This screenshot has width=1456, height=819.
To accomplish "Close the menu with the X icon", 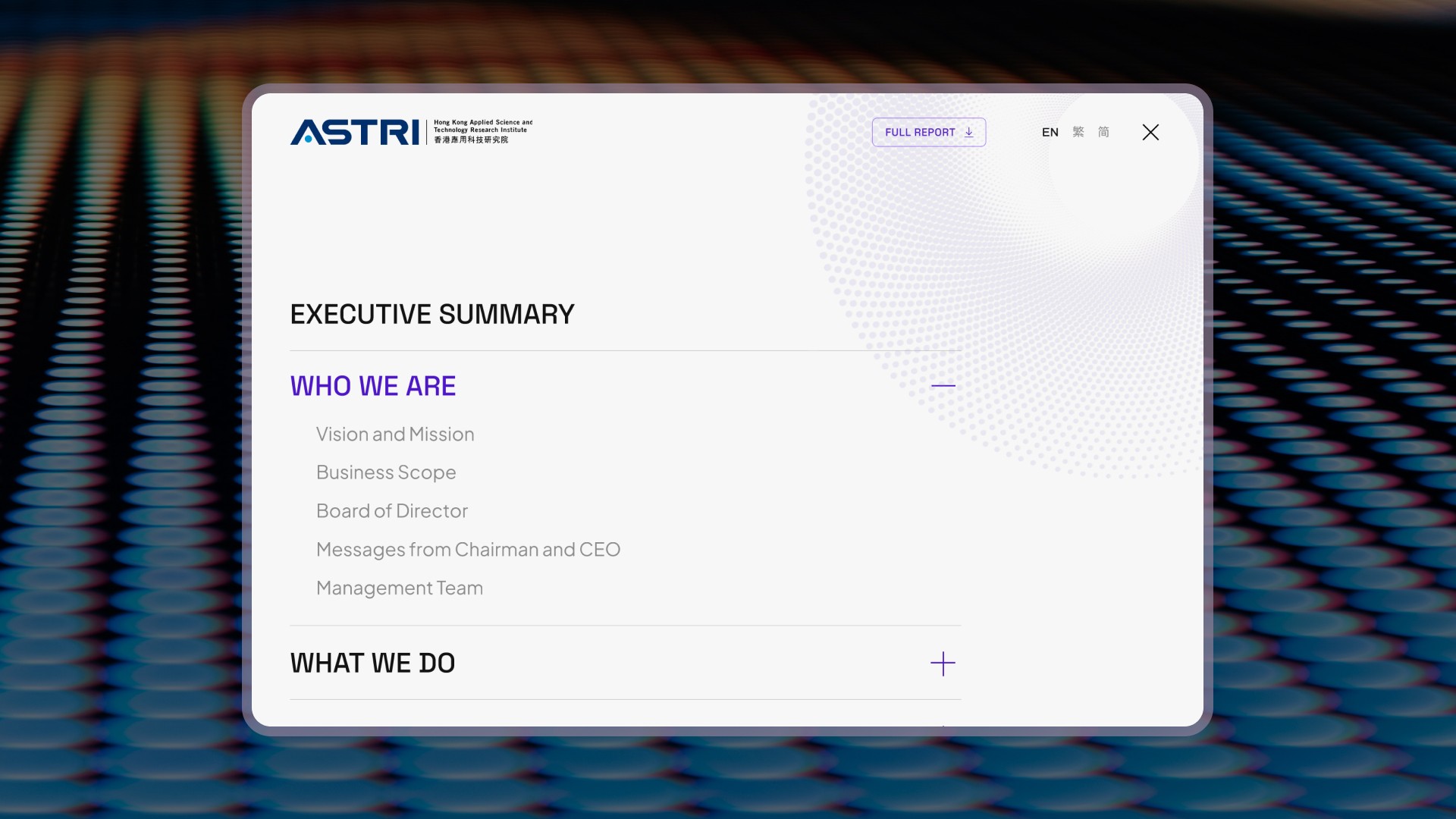I will coord(1150,132).
